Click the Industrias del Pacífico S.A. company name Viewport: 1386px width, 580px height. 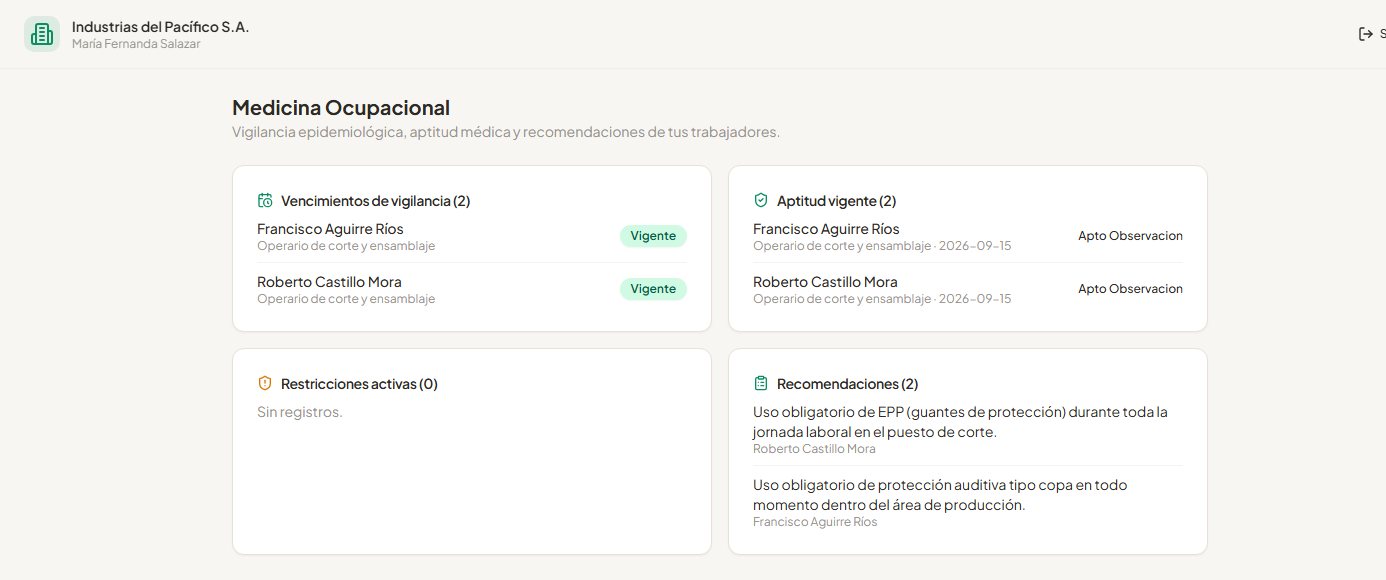coord(160,27)
